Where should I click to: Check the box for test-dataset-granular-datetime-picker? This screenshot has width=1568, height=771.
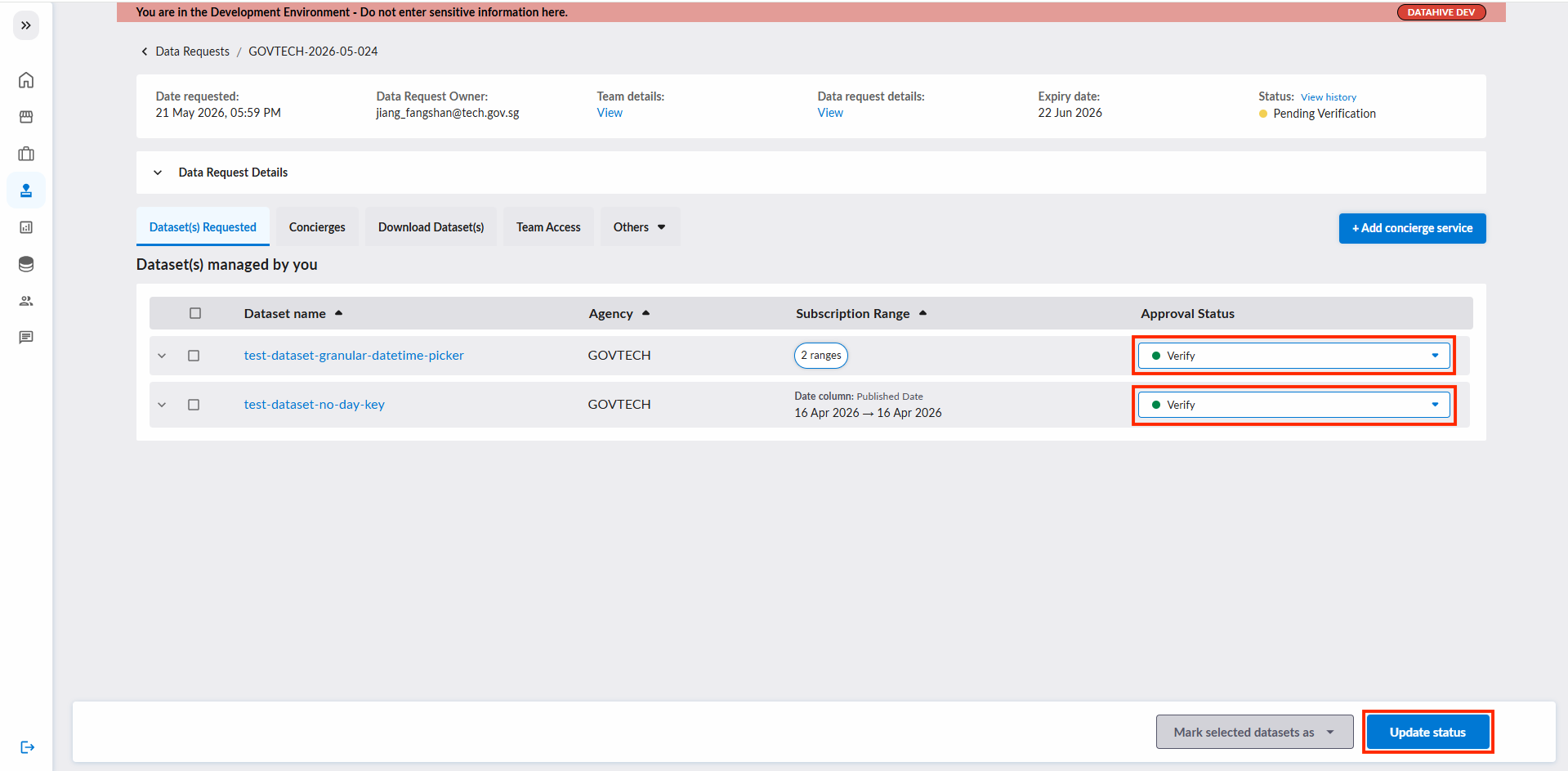coord(194,356)
